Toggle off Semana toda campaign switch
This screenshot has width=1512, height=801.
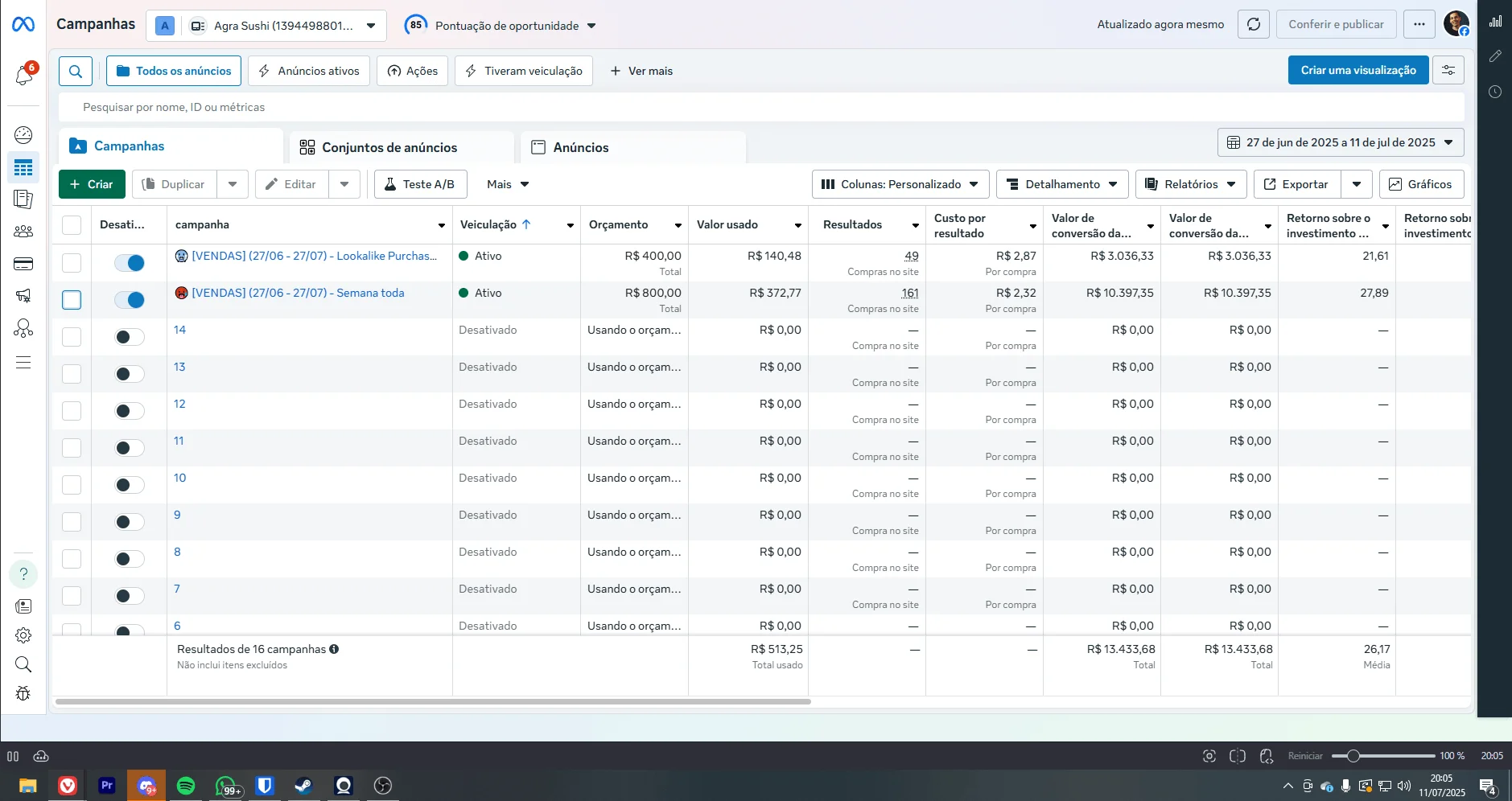pos(130,300)
